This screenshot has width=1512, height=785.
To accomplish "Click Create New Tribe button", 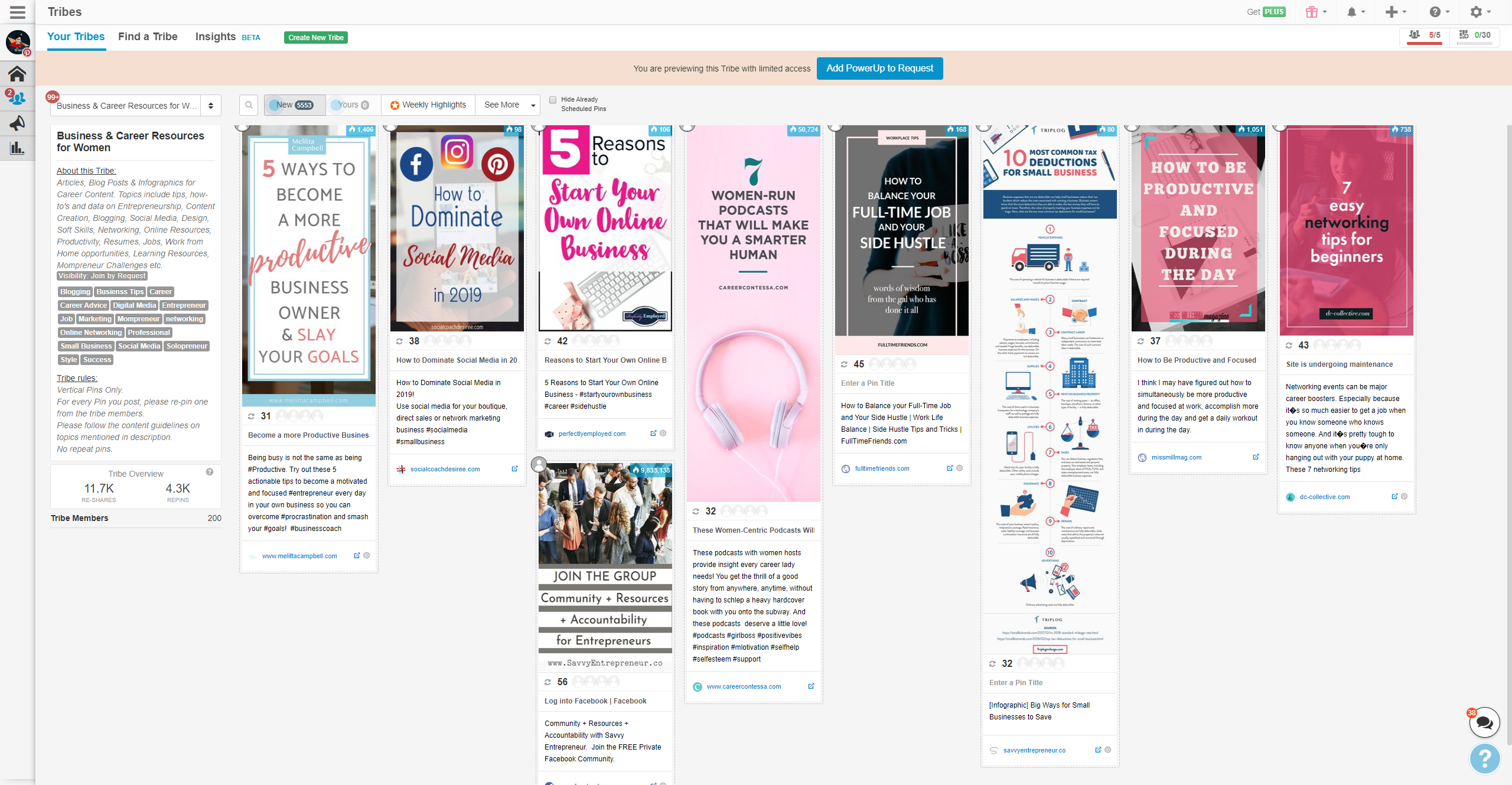I will [316, 38].
